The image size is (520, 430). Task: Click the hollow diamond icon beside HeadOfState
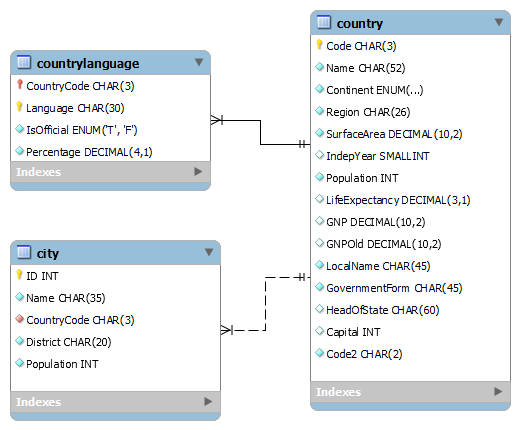(x=320, y=309)
